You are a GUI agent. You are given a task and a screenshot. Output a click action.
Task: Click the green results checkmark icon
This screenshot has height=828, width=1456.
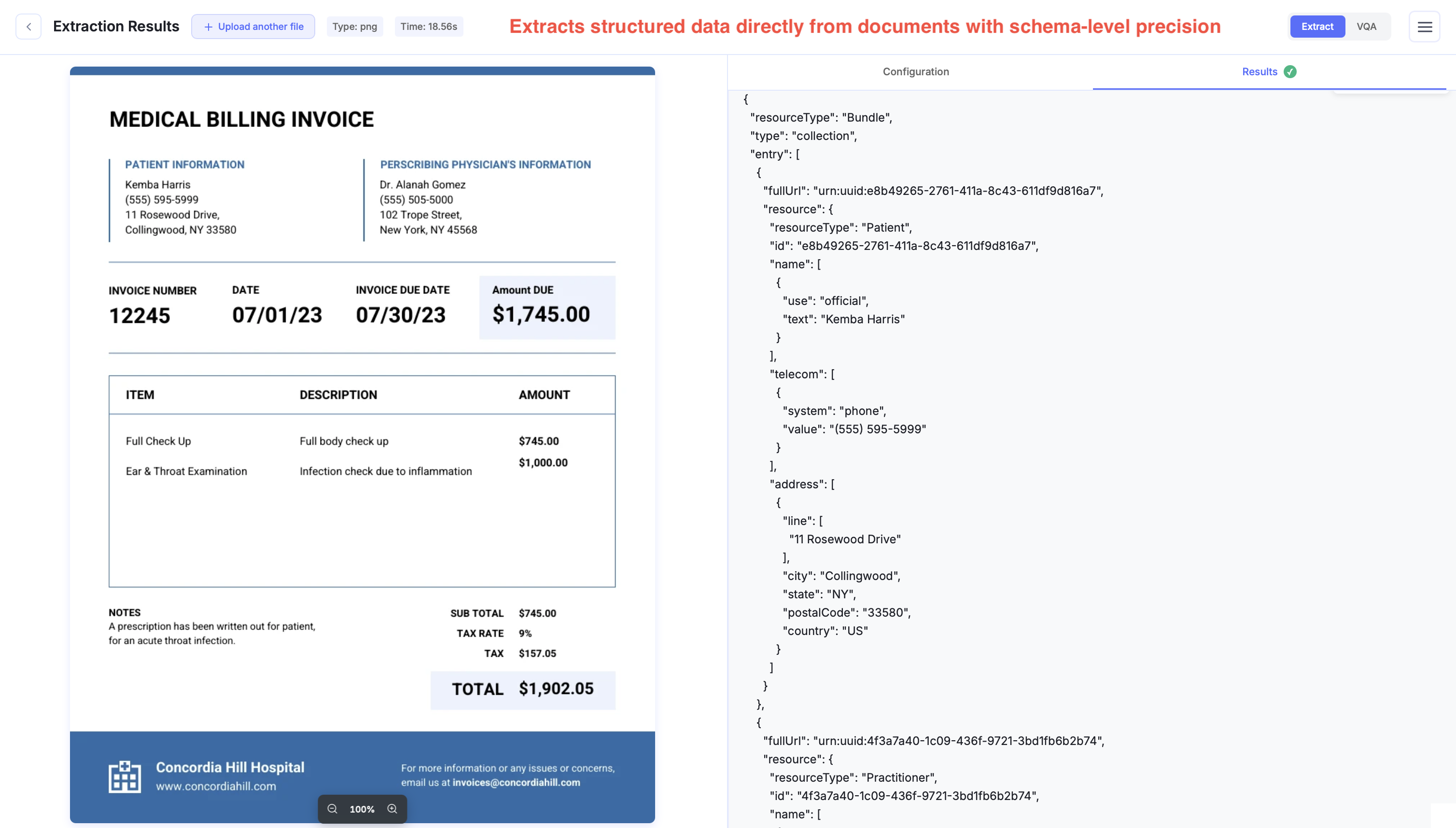[x=1290, y=71]
